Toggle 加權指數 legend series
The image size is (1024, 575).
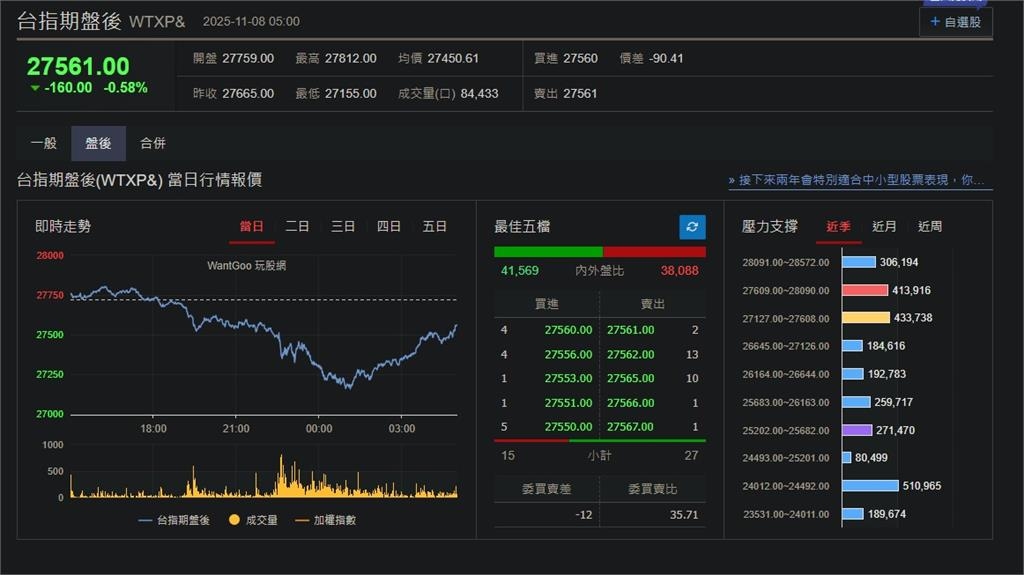[326, 520]
